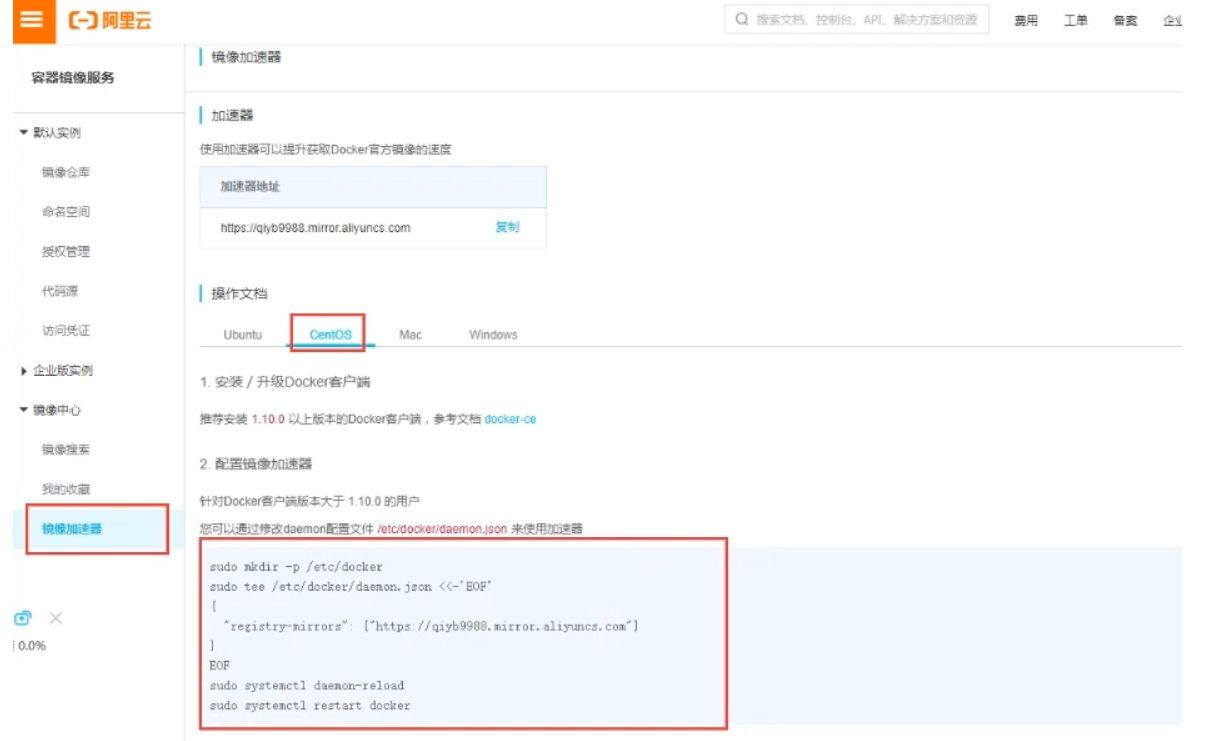The image size is (1214, 741).
Task: Click the line 'sudo mkdir -p /etc/docker'
Action: tap(296, 566)
